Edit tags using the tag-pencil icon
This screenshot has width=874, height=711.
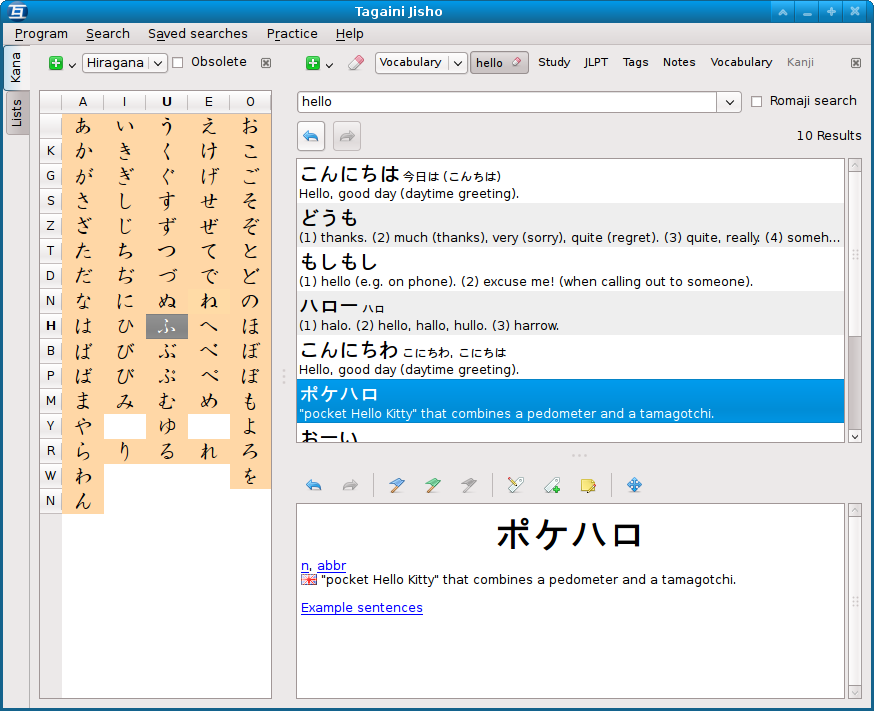tap(516, 485)
